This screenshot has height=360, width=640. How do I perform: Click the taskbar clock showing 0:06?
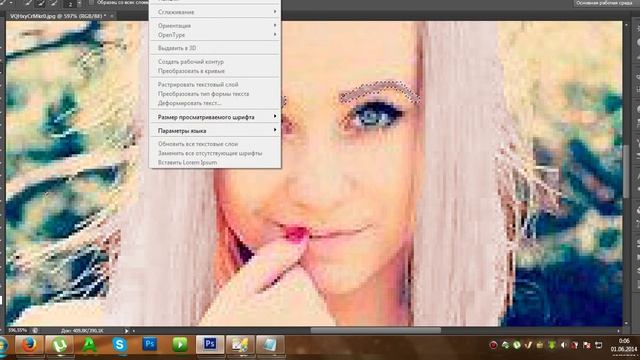[624, 345]
